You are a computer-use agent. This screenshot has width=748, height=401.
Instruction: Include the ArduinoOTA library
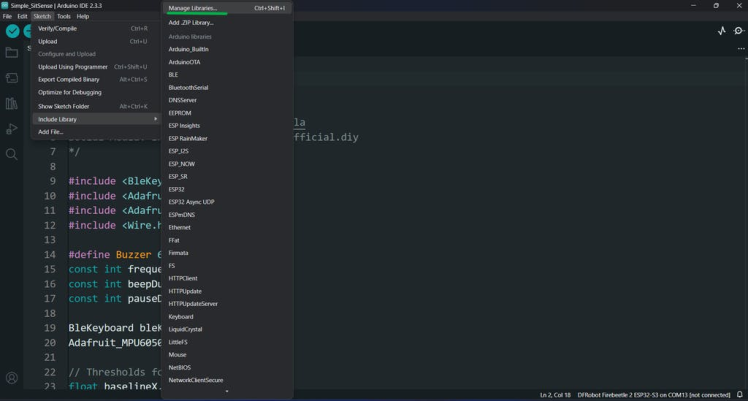(x=227, y=62)
